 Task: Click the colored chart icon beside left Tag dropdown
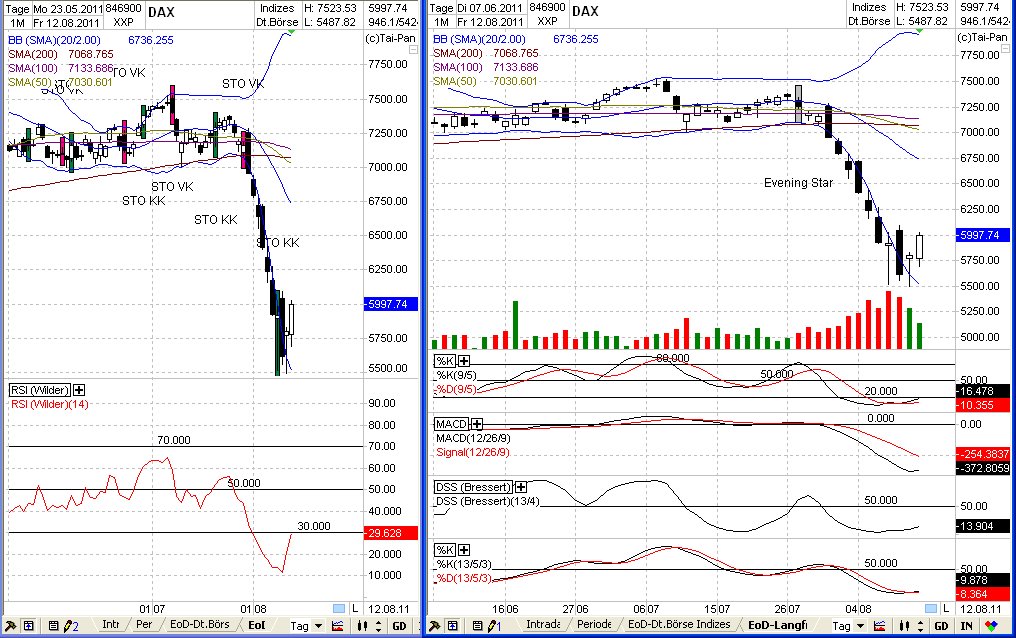[339, 624]
